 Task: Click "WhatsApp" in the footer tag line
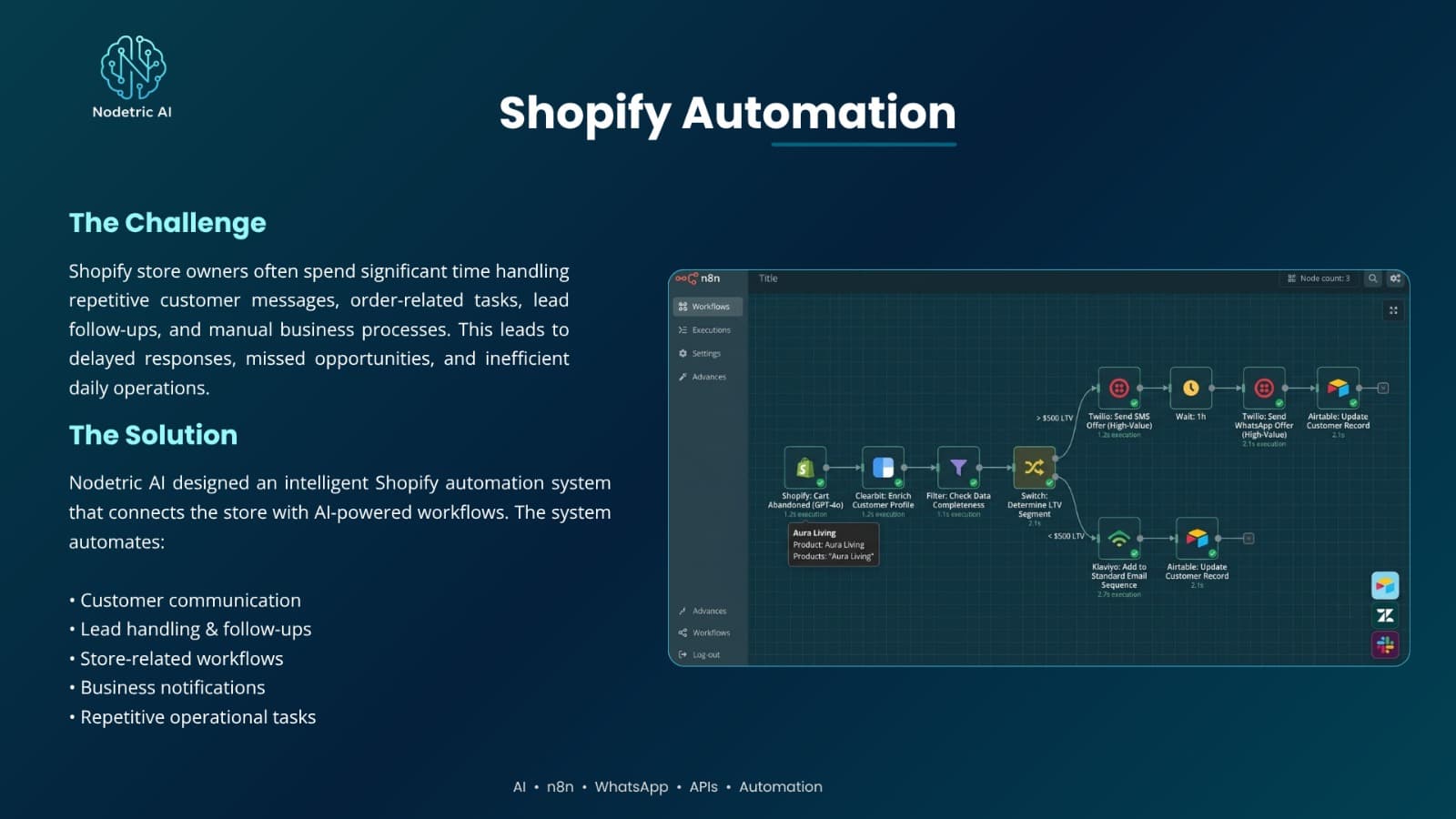point(631,787)
